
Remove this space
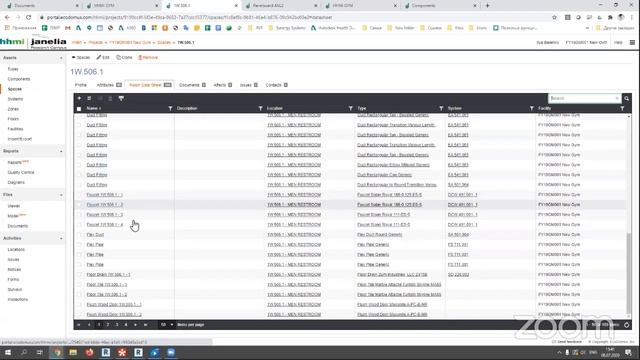tap(148, 58)
